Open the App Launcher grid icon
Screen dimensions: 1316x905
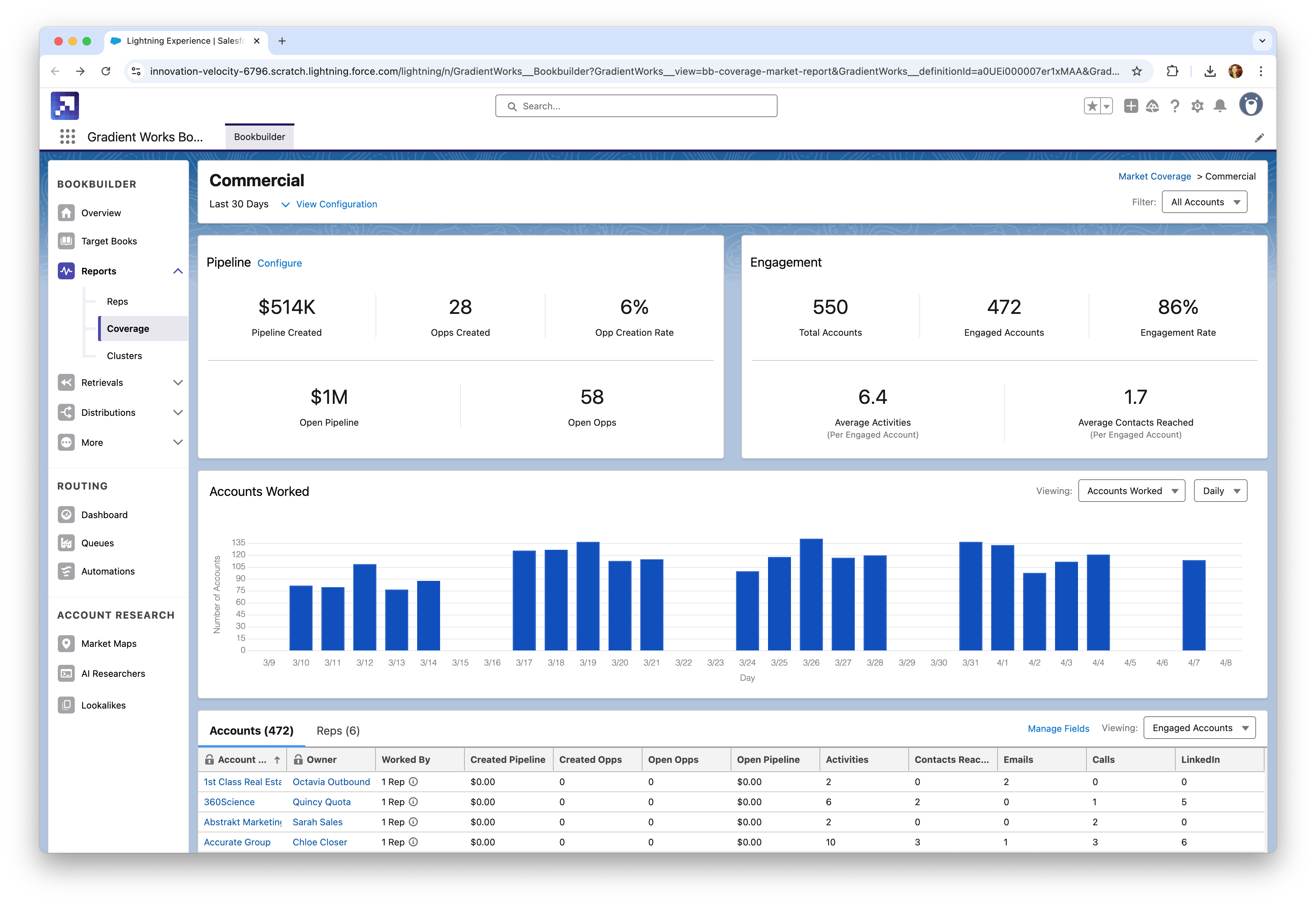[67, 136]
